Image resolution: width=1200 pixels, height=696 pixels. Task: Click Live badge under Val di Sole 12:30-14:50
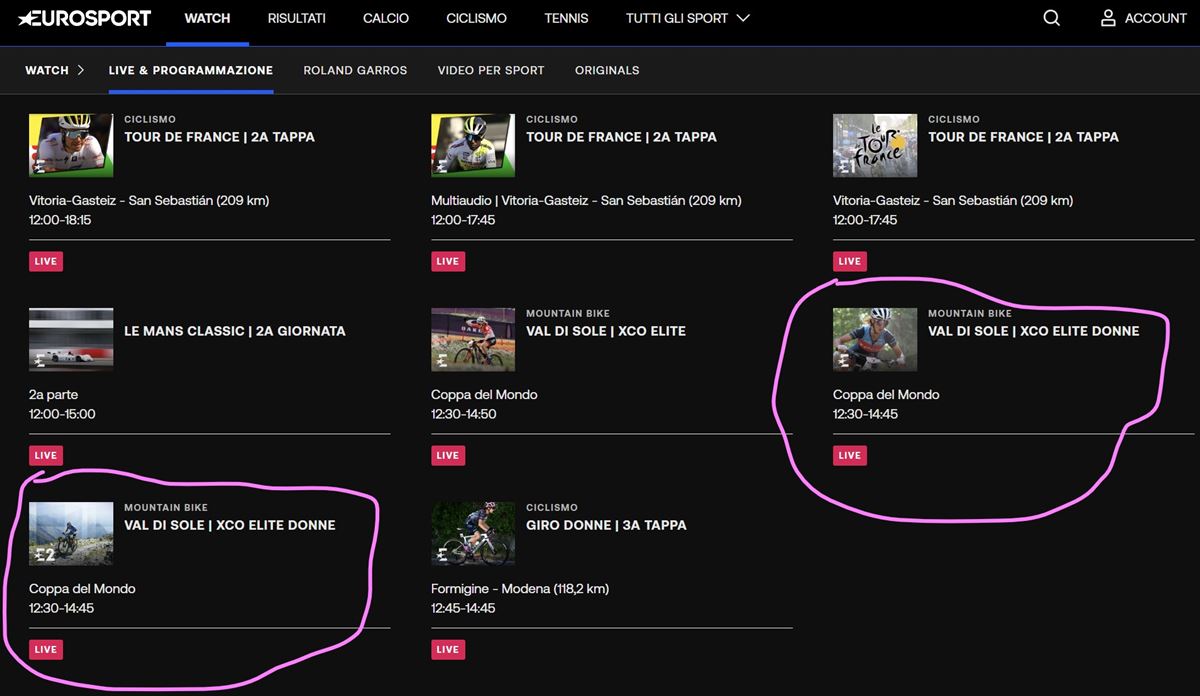point(448,455)
